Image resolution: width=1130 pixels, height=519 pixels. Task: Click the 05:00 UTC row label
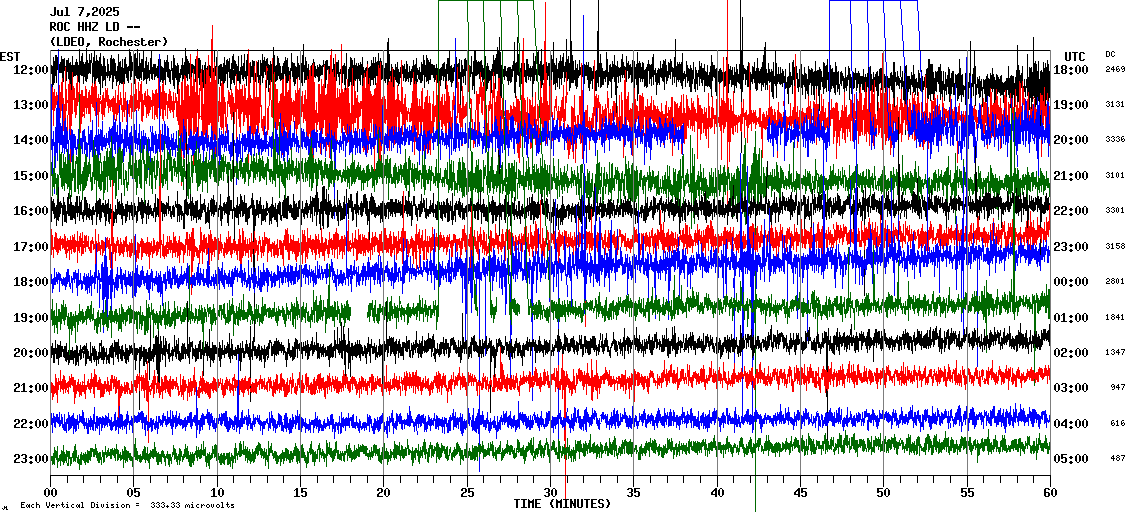pyautogui.click(x=1072, y=459)
